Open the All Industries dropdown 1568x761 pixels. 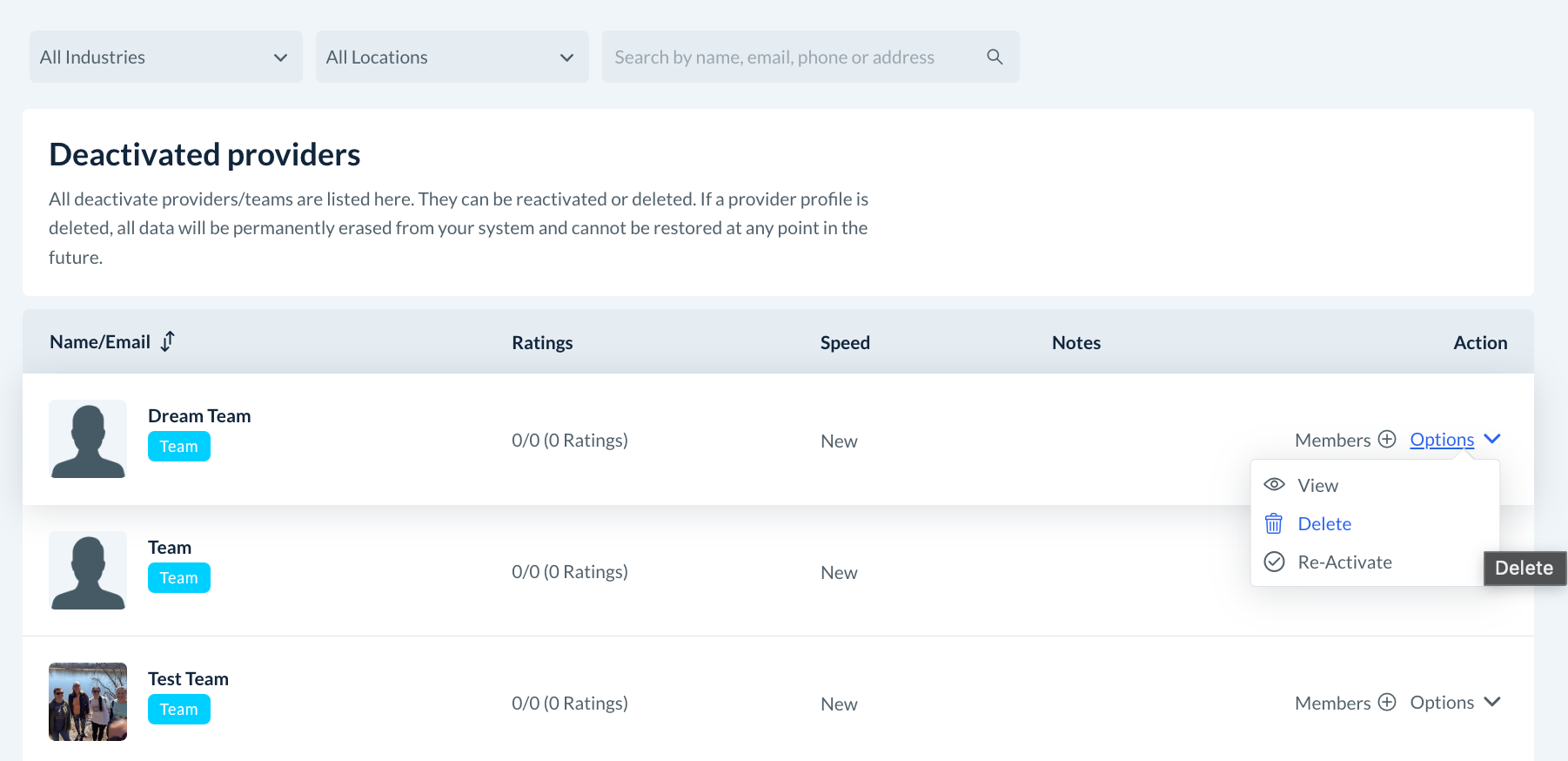pos(165,57)
